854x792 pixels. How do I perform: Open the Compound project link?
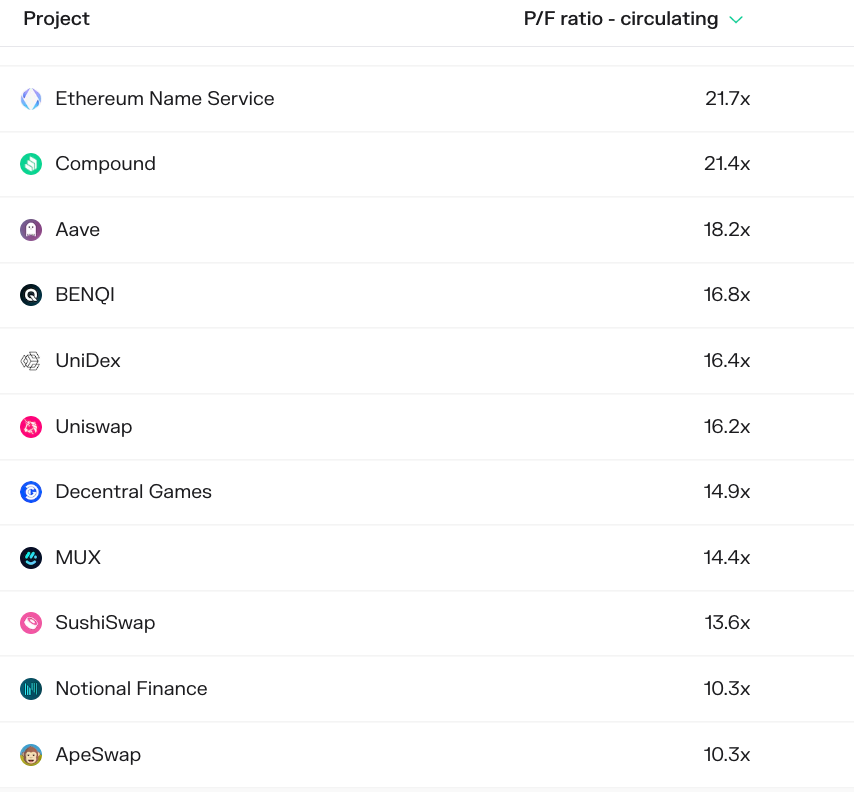pos(106,164)
